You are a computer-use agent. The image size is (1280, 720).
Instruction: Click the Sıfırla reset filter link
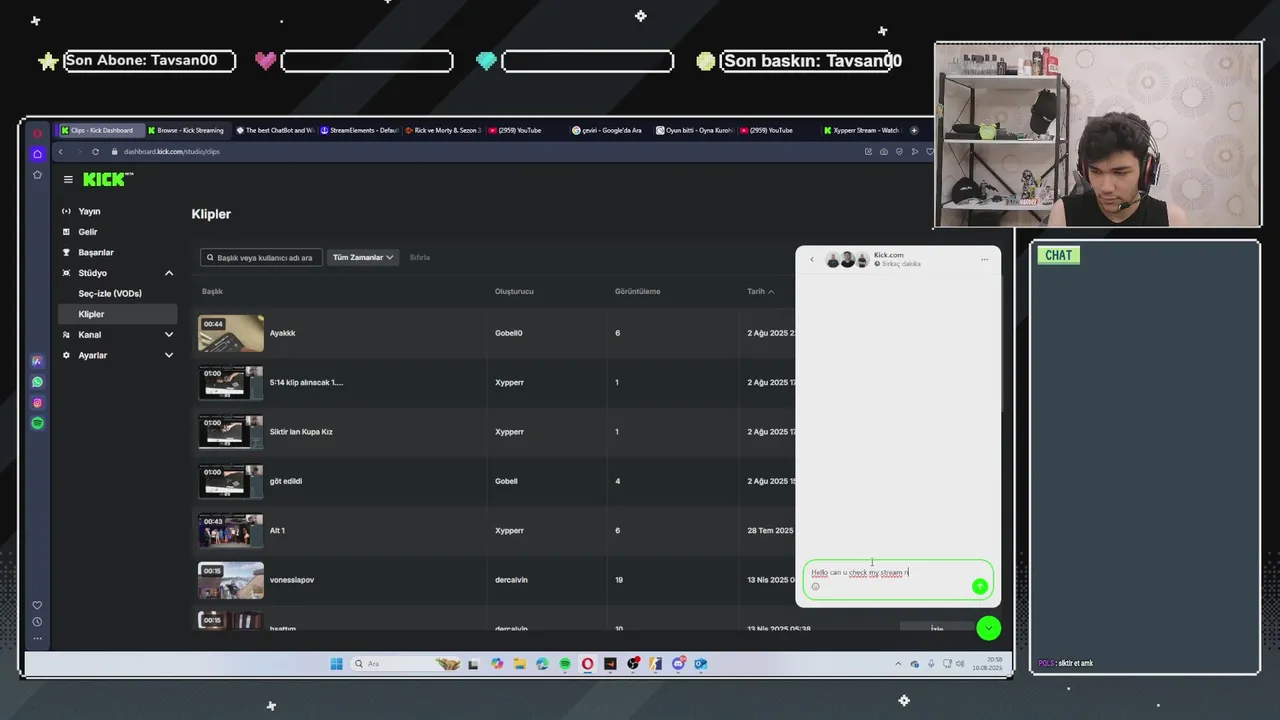click(420, 257)
